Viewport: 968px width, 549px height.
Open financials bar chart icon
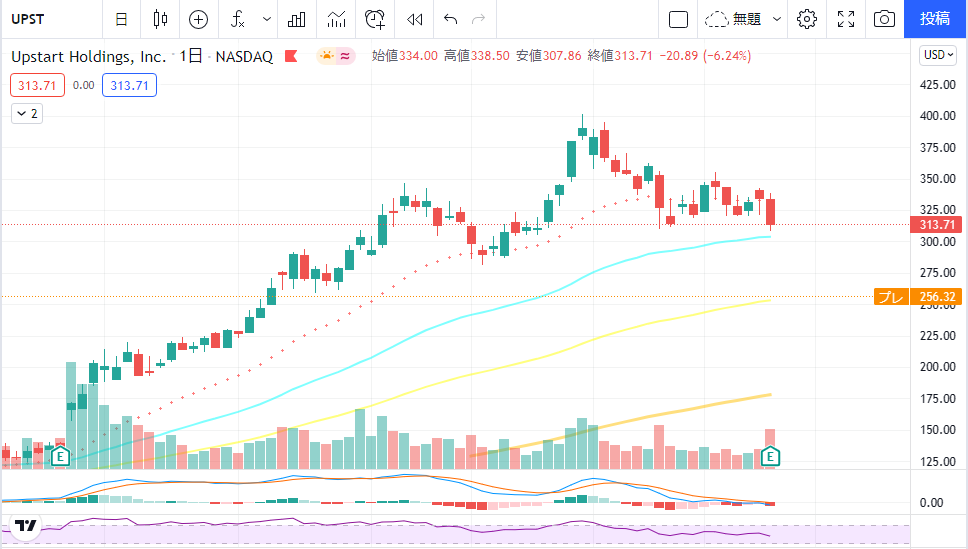click(297, 20)
